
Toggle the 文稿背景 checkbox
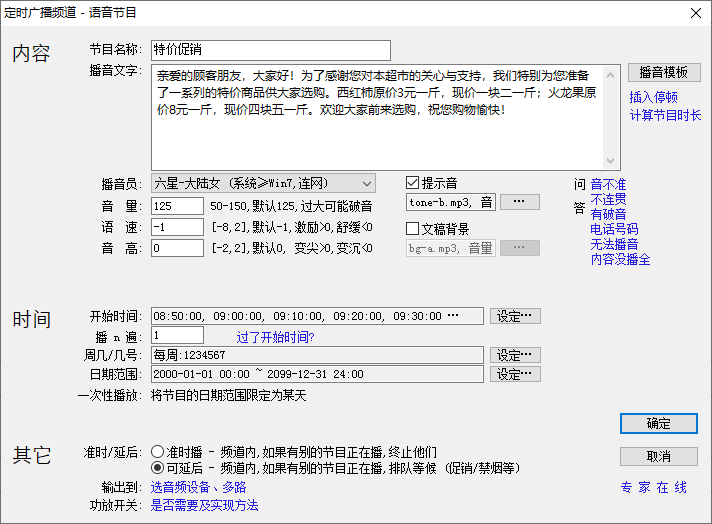click(413, 229)
